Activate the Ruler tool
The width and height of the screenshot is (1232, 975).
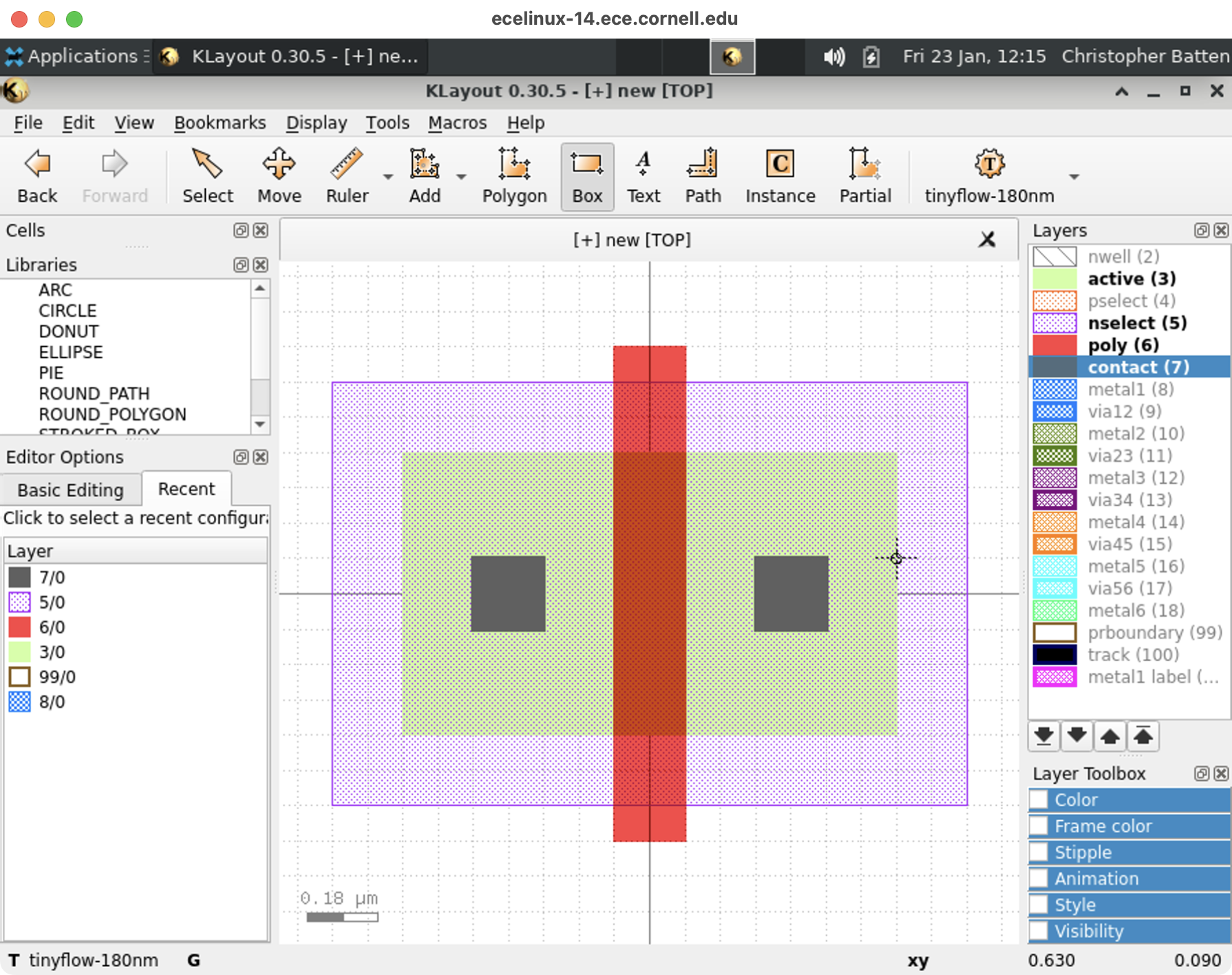click(347, 176)
